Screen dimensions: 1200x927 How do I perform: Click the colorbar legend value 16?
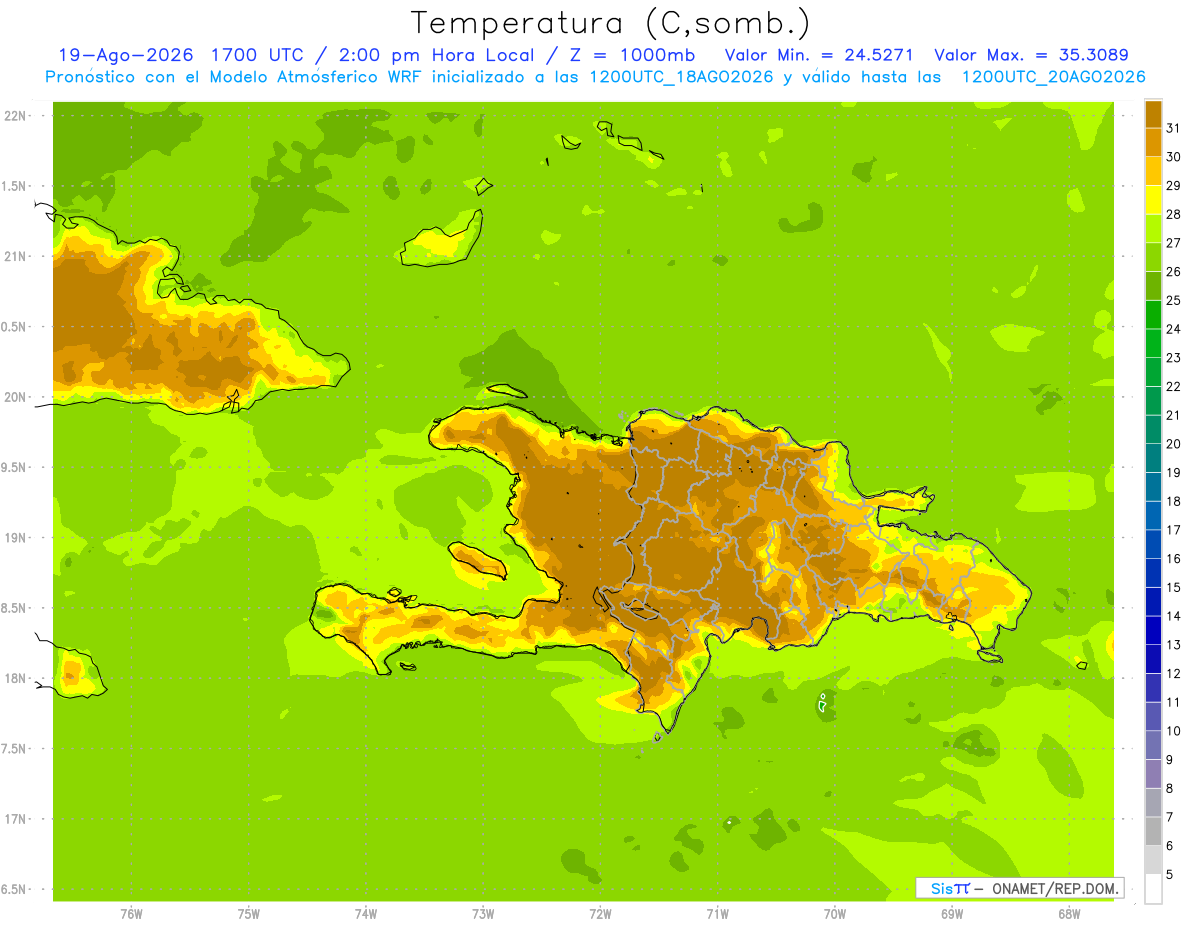coord(1174,559)
